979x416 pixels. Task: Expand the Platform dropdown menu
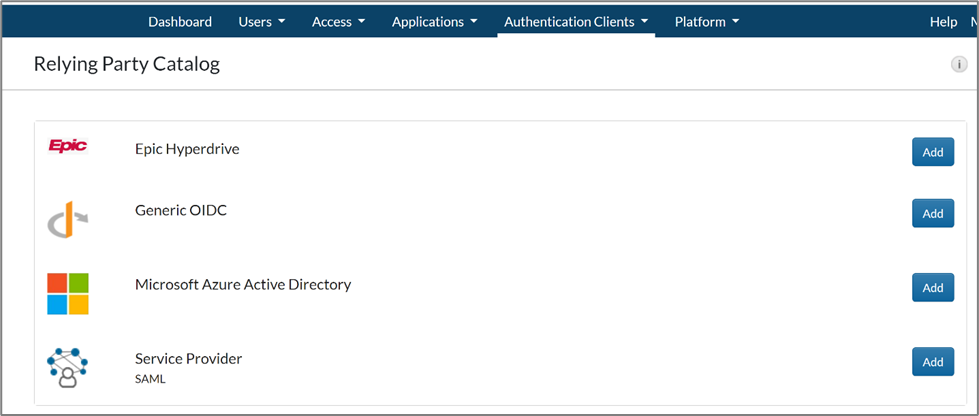(707, 21)
